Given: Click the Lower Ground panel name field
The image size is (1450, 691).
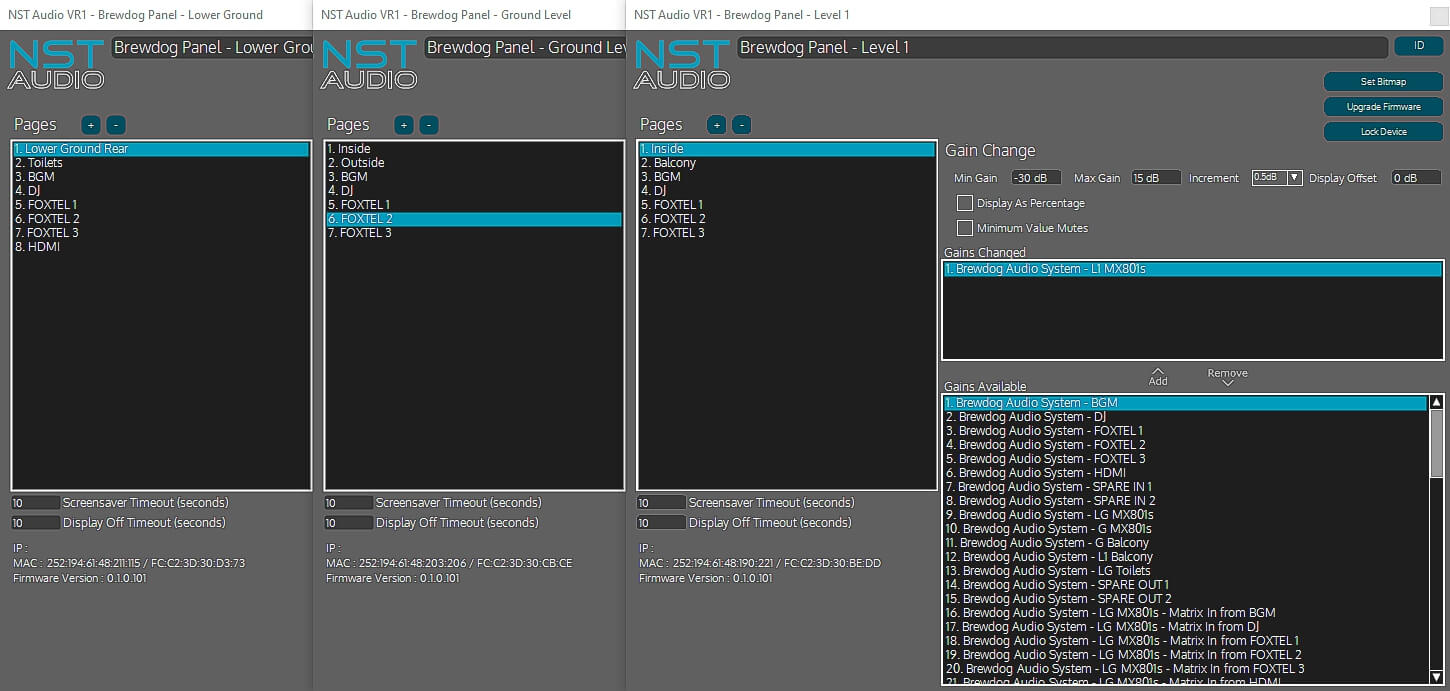Looking at the screenshot, I should pos(213,47).
